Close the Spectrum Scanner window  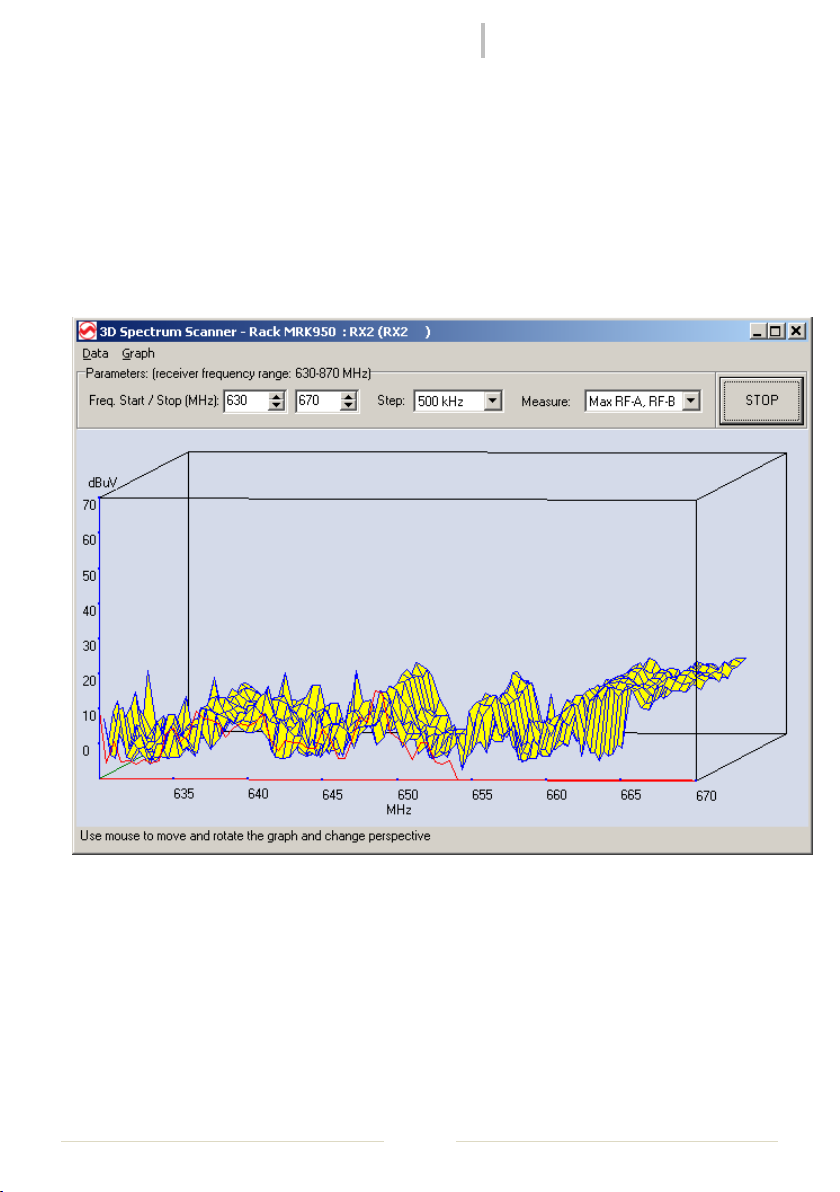796,331
